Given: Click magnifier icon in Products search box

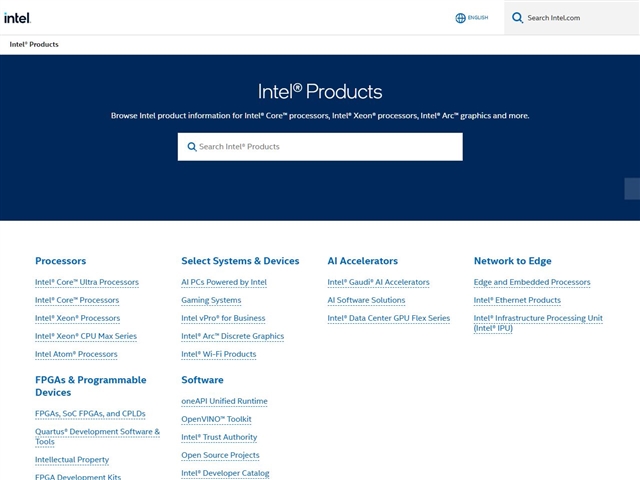Looking at the screenshot, I should [x=192, y=147].
